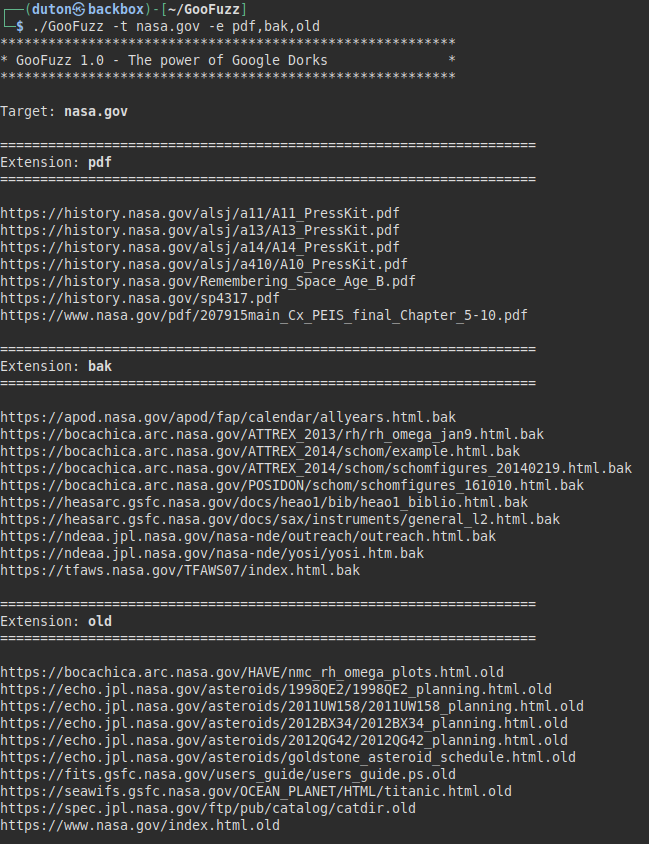Viewport: 649px width, 844px height.
Task: Open the nmc_rh_omega_plots.html.old link
Action: (252, 672)
